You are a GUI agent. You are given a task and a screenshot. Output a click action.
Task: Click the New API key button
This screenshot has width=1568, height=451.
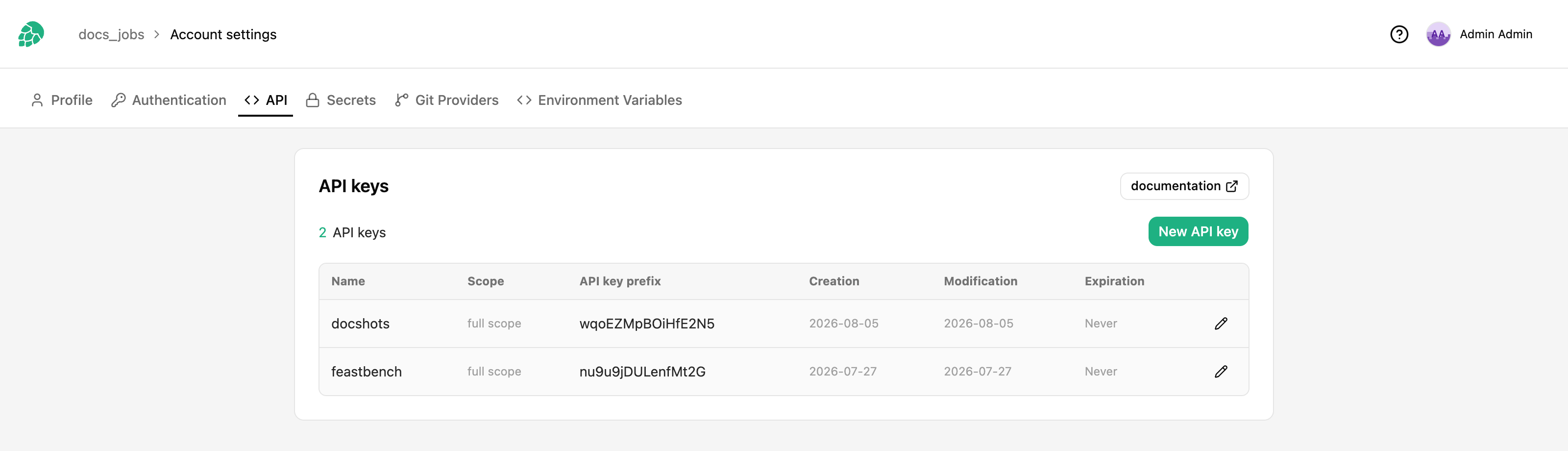click(1198, 231)
